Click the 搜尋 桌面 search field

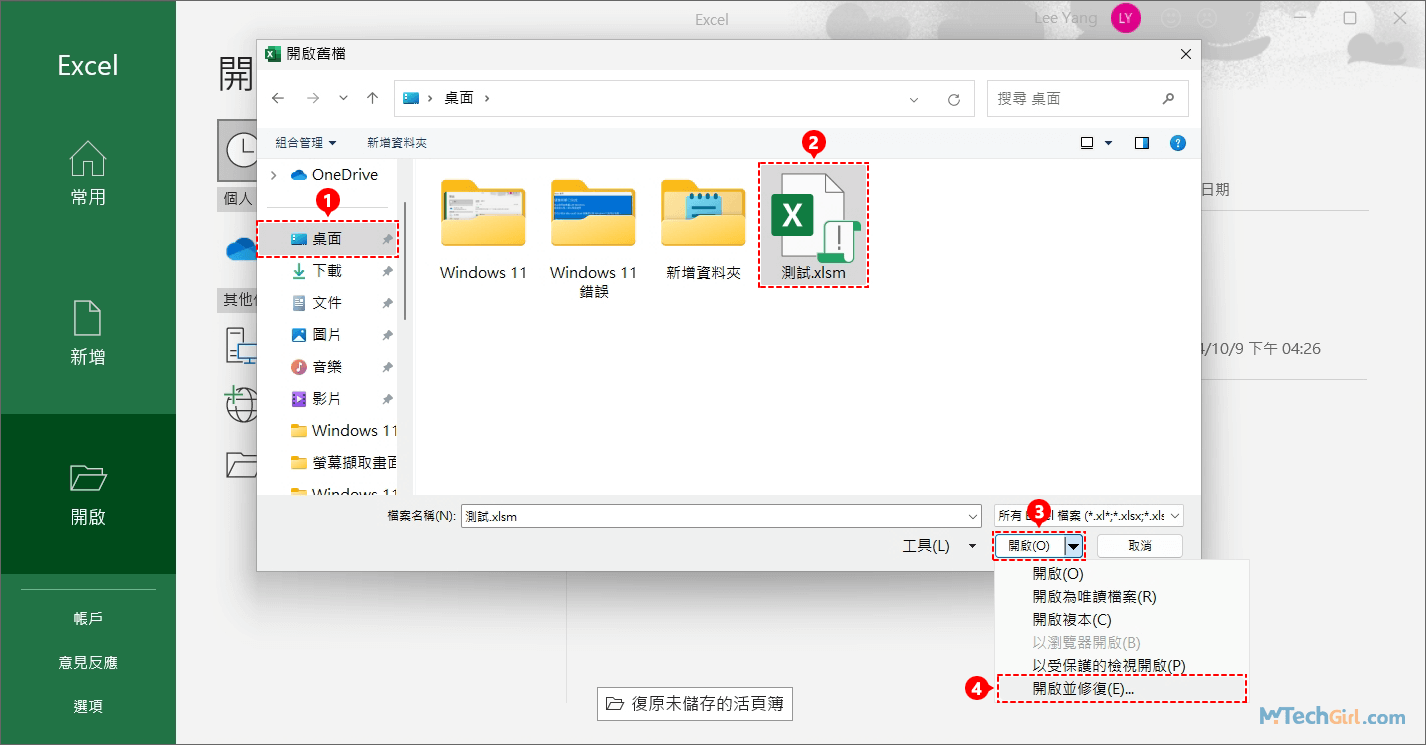1075,99
